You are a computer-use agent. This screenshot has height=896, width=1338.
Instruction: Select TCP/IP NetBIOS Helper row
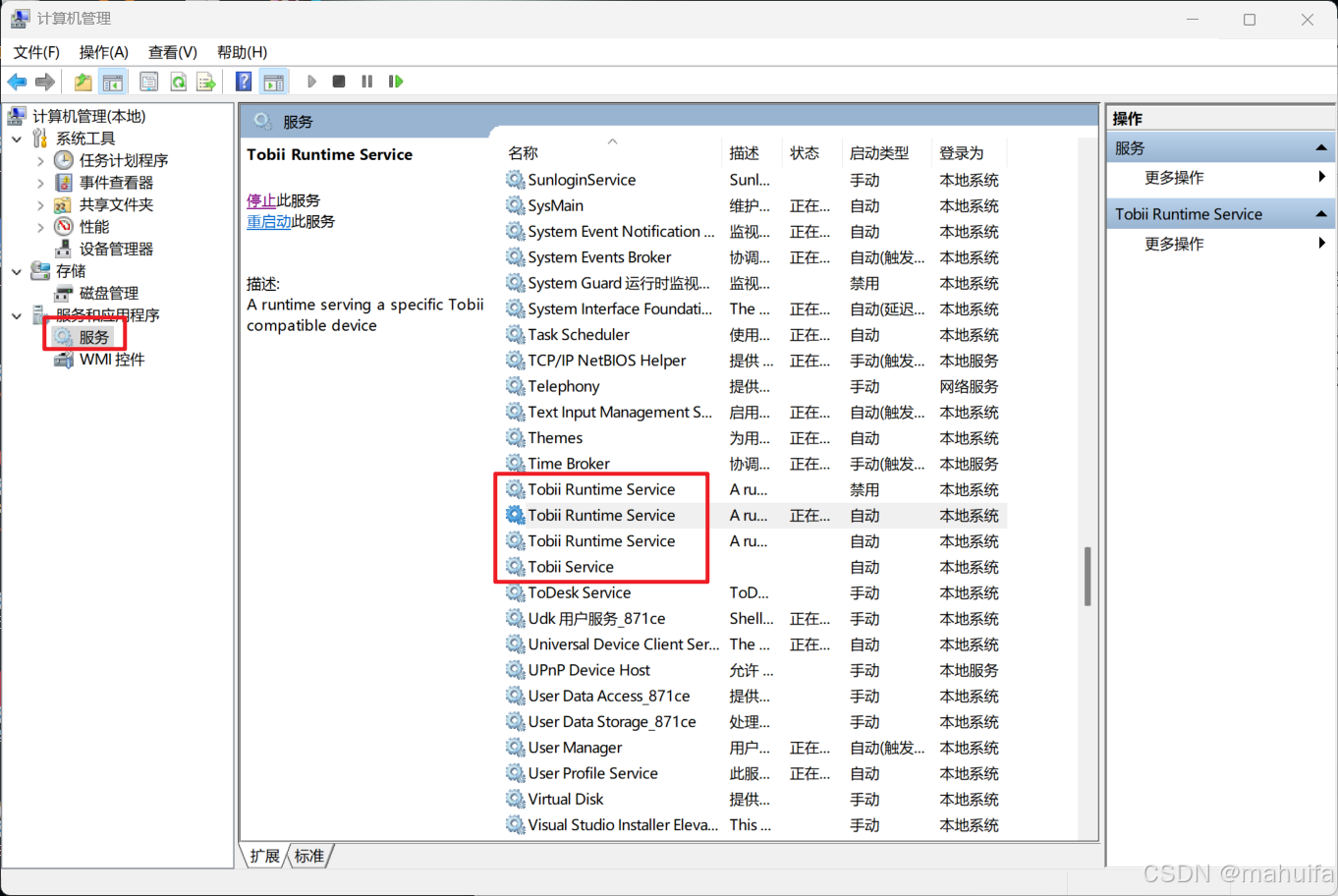click(754, 361)
